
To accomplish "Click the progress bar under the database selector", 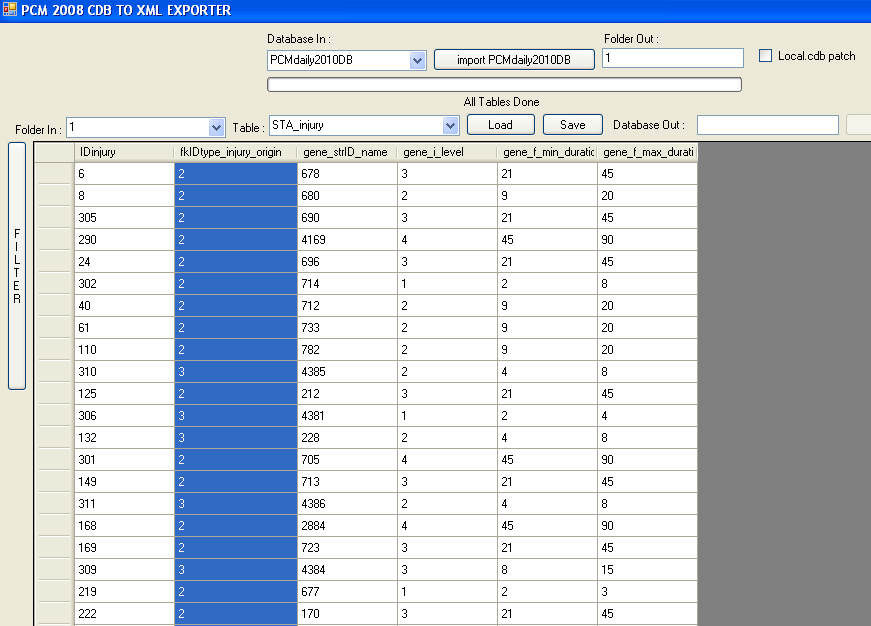I will point(504,84).
